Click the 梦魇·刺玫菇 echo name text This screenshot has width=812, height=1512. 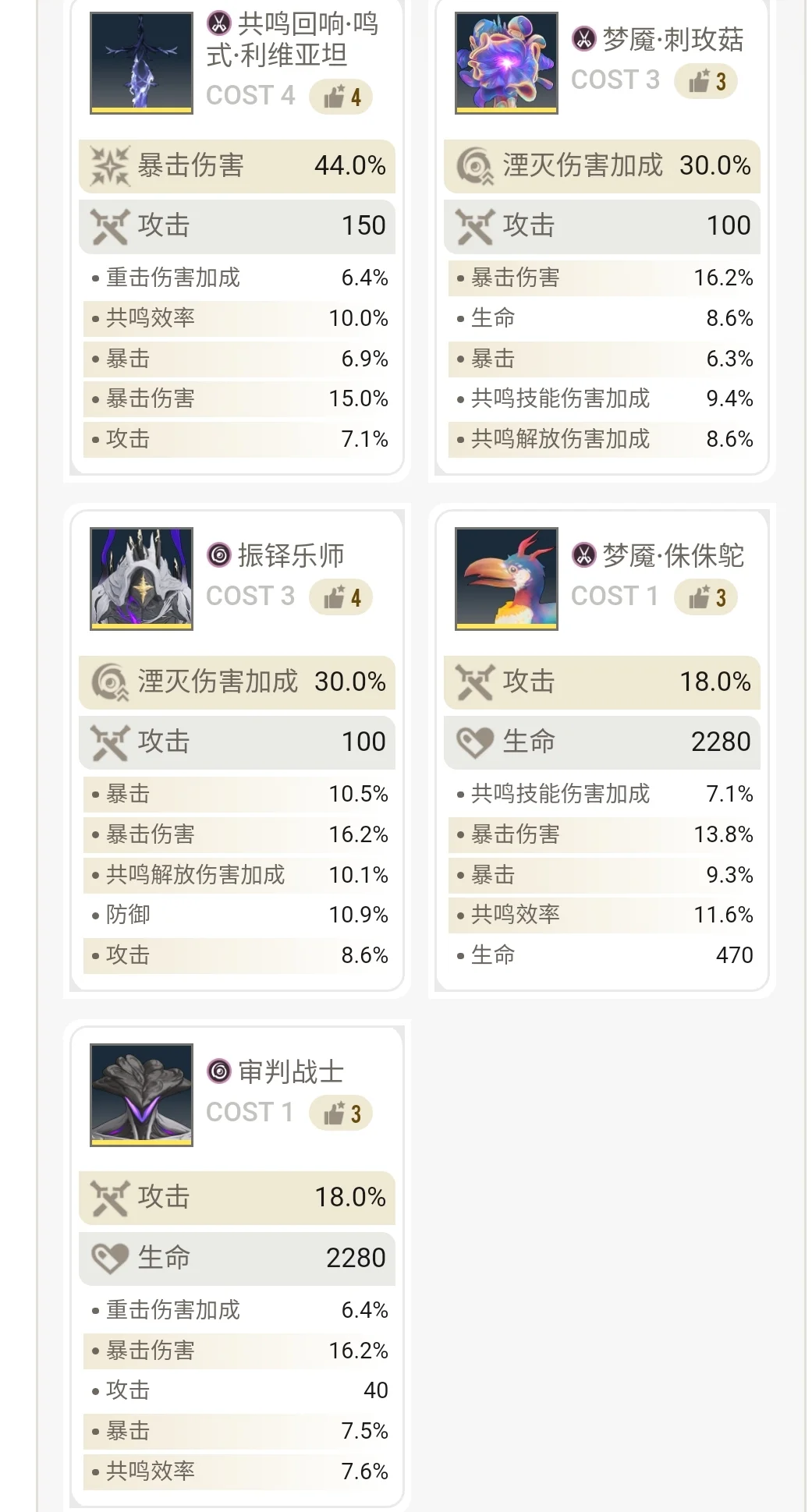point(672,40)
